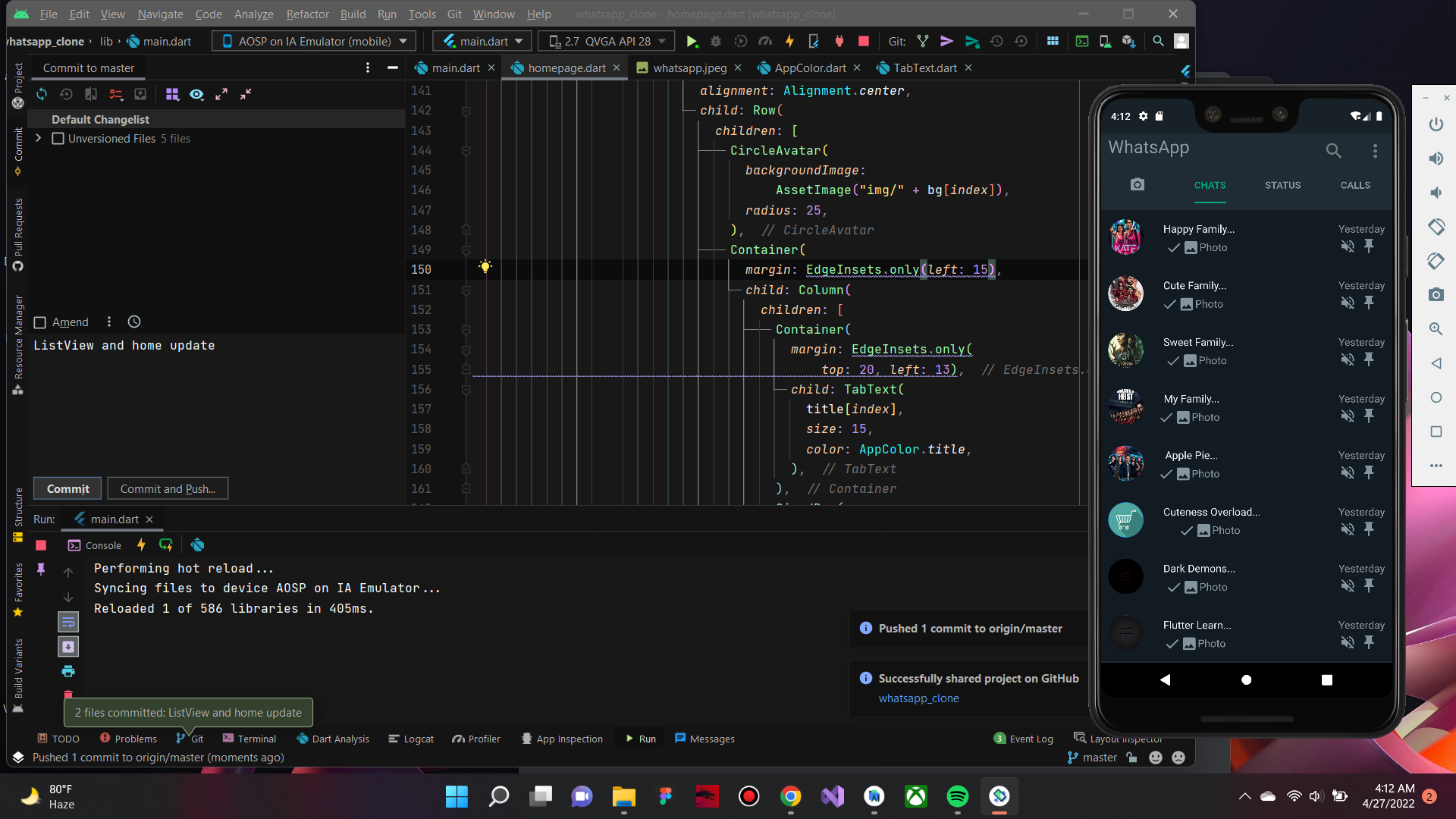Expand the Unversioned Files group
This screenshot has width=1456, height=819.
click(x=37, y=138)
